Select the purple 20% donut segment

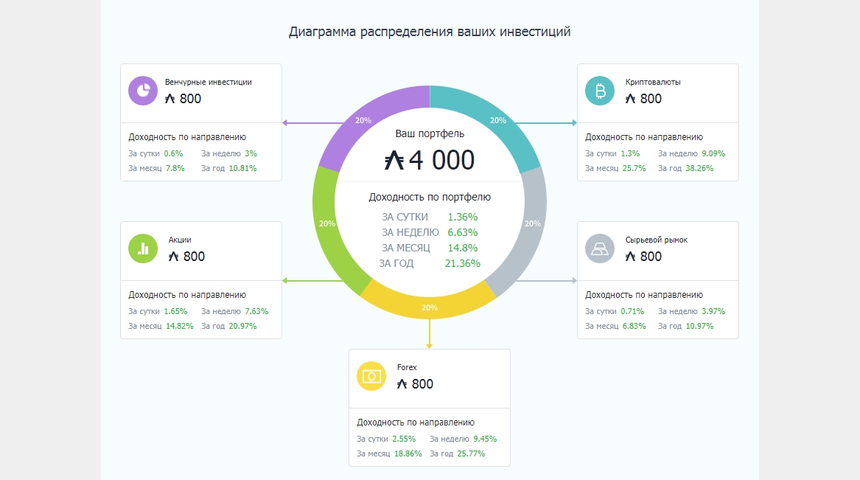tap(363, 120)
